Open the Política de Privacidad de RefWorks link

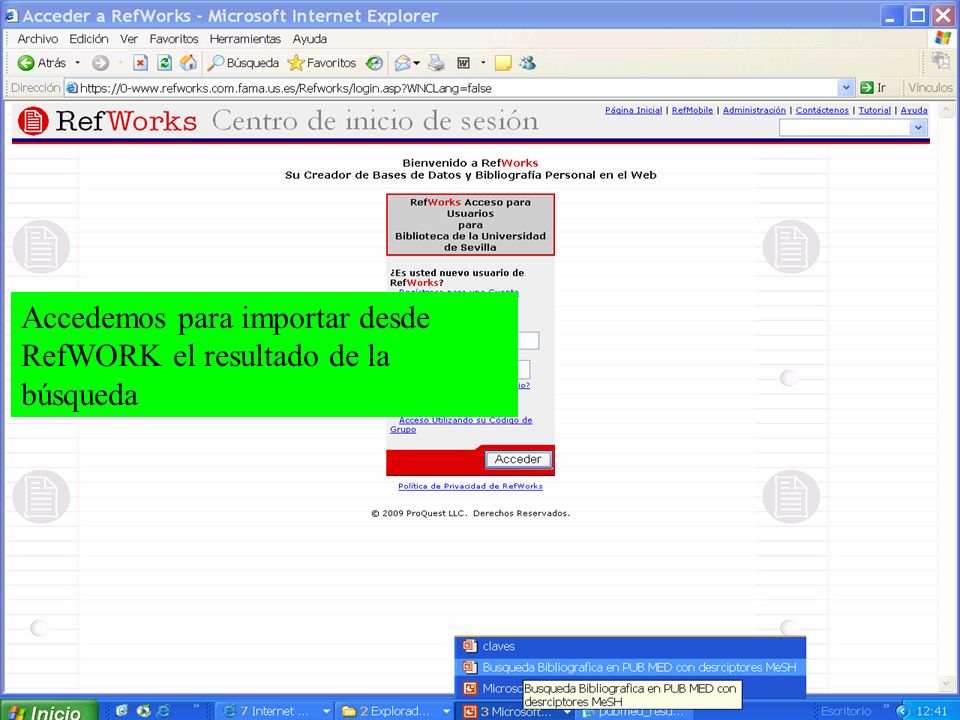470,486
